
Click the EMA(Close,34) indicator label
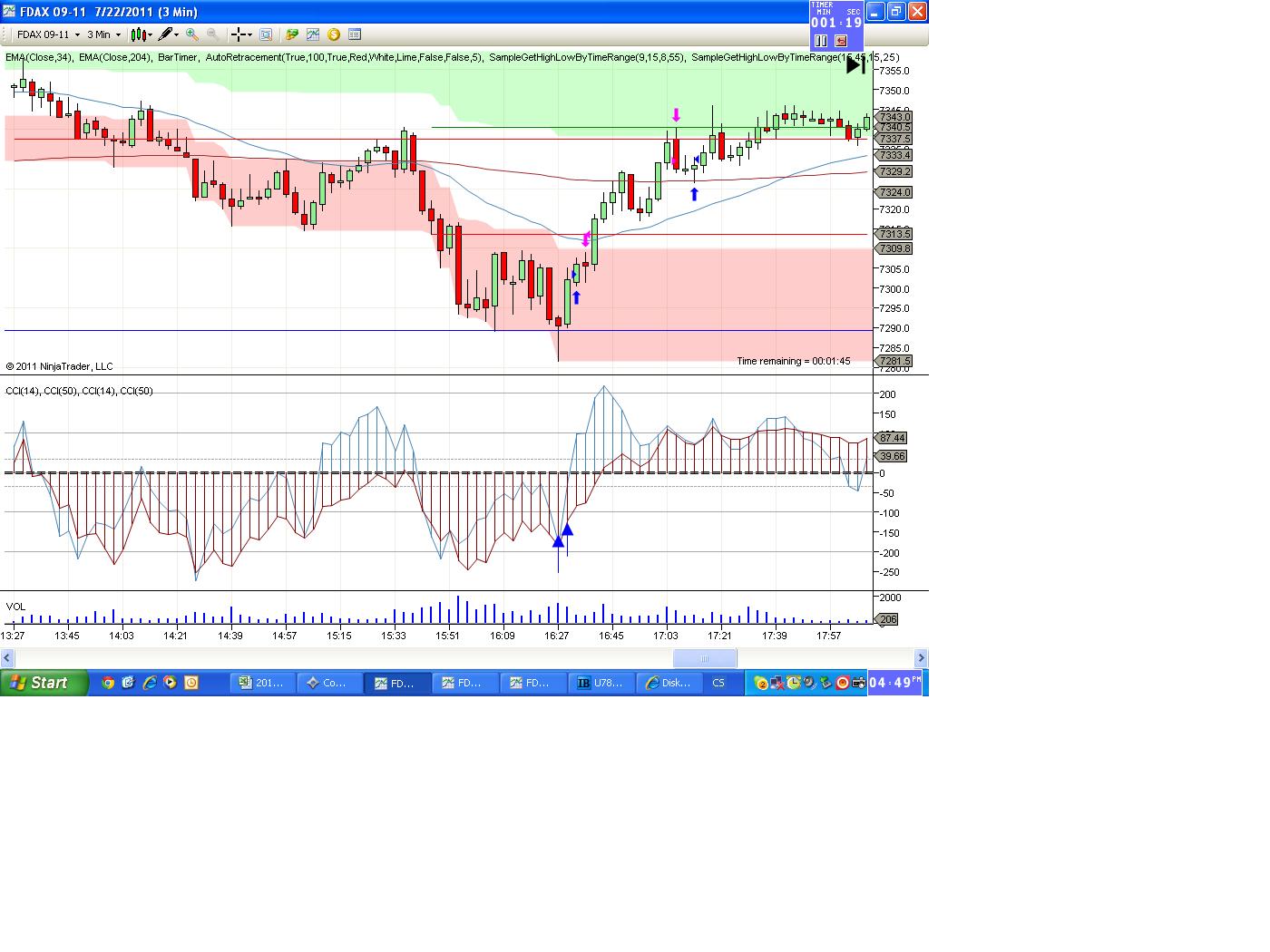point(39,57)
